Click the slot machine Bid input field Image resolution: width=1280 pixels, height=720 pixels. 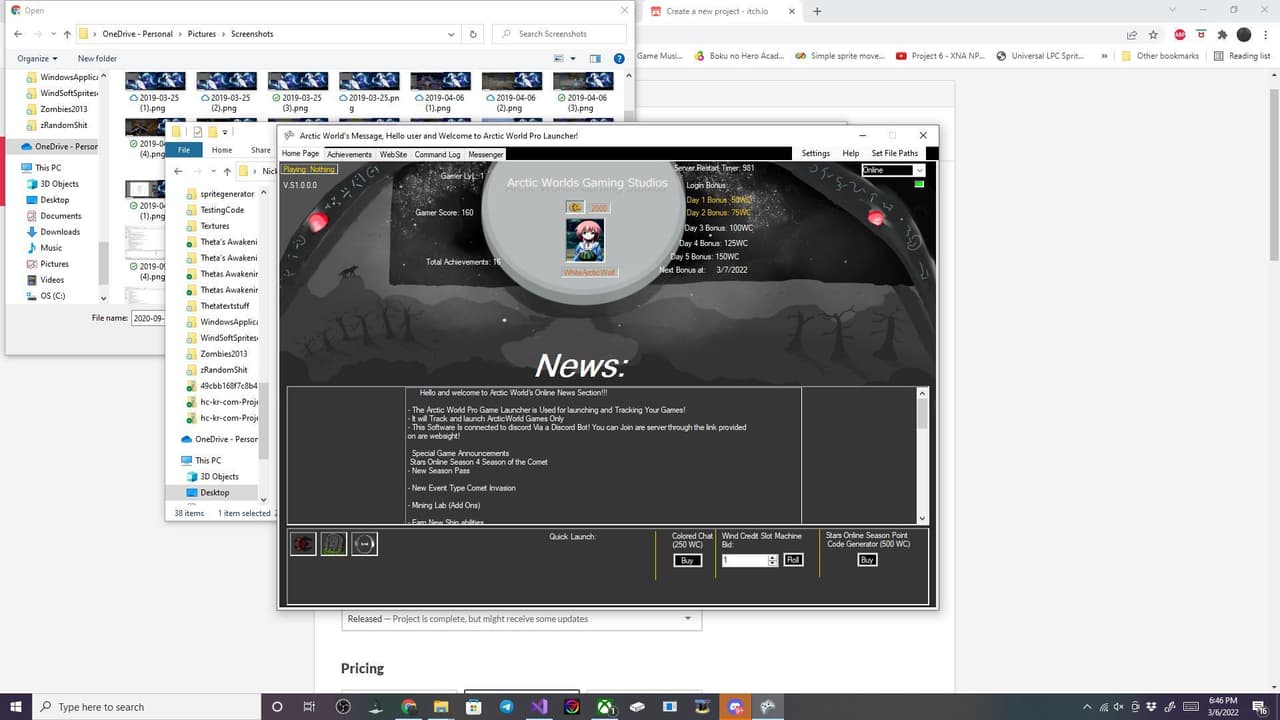pyautogui.click(x=744, y=561)
